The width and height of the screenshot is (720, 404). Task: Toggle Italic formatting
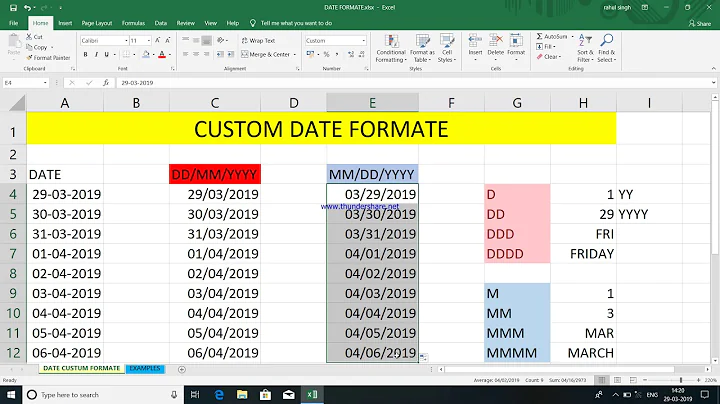[96, 54]
